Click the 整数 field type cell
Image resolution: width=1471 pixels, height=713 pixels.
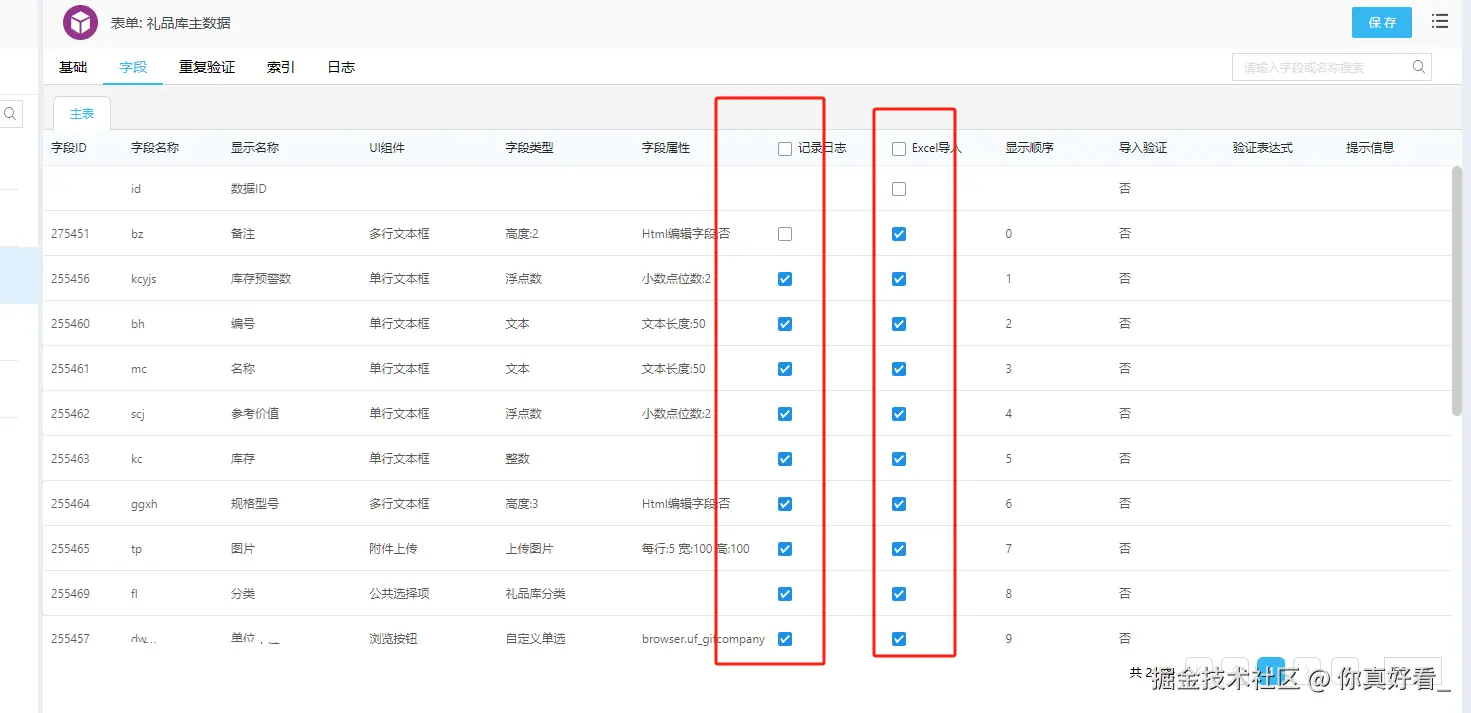coord(518,459)
